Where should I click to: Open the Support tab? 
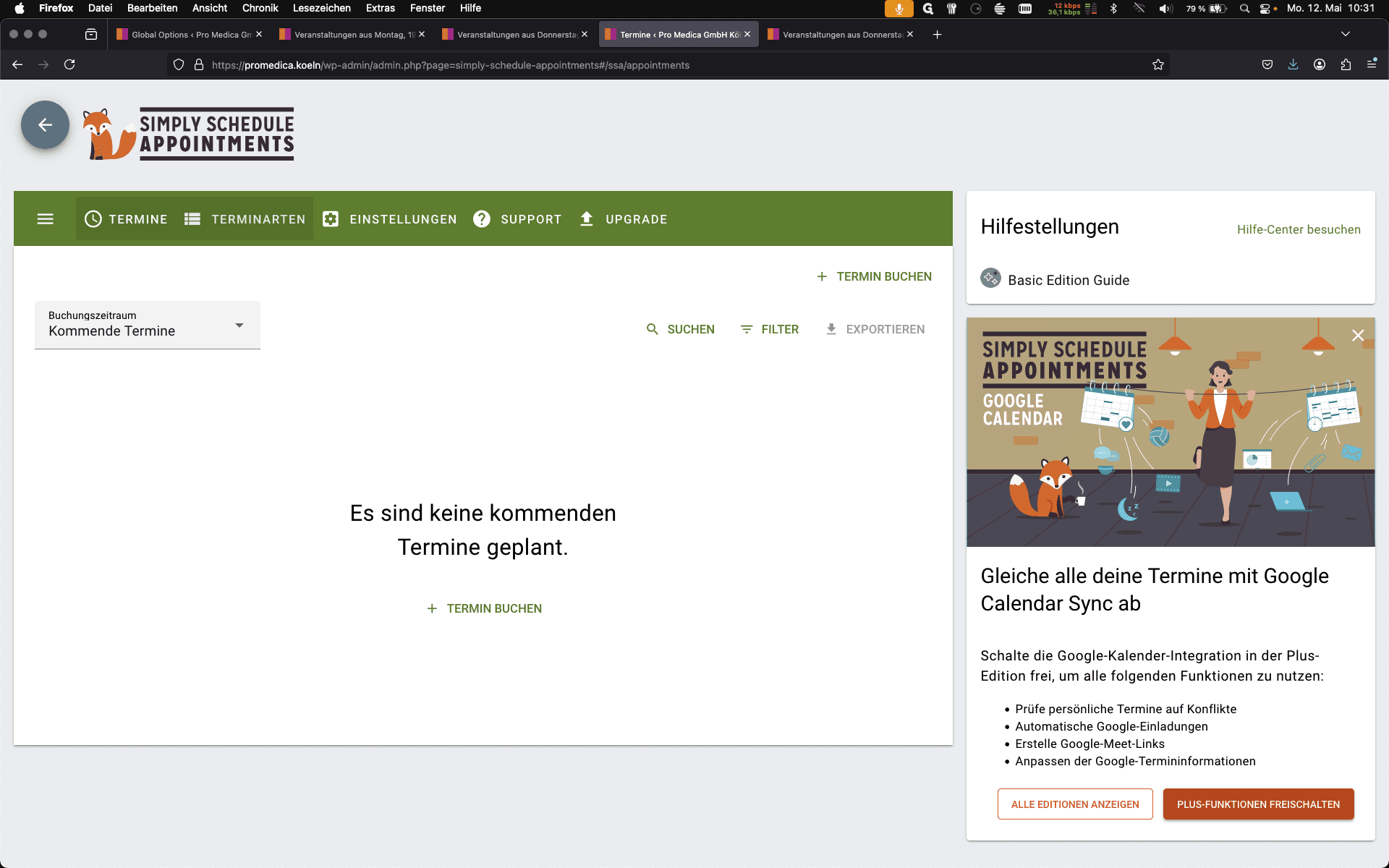[517, 219]
